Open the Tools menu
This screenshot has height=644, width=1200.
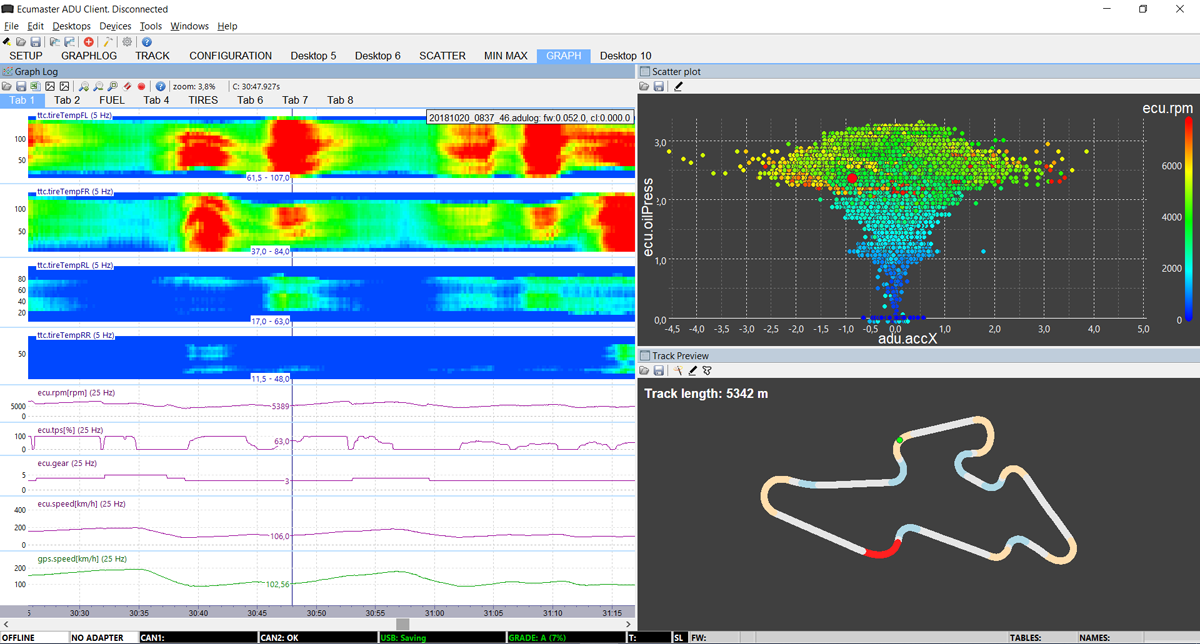point(150,26)
